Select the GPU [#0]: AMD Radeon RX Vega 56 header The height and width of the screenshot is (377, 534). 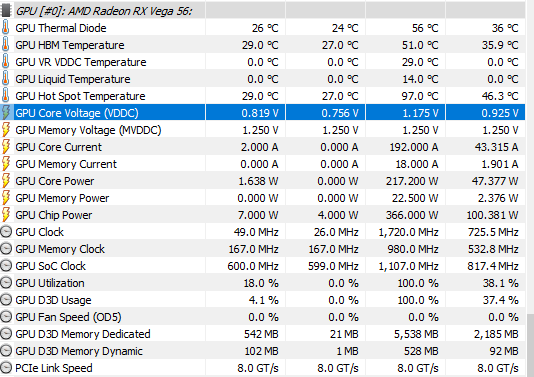pyautogui.click(x=104, y=11)
